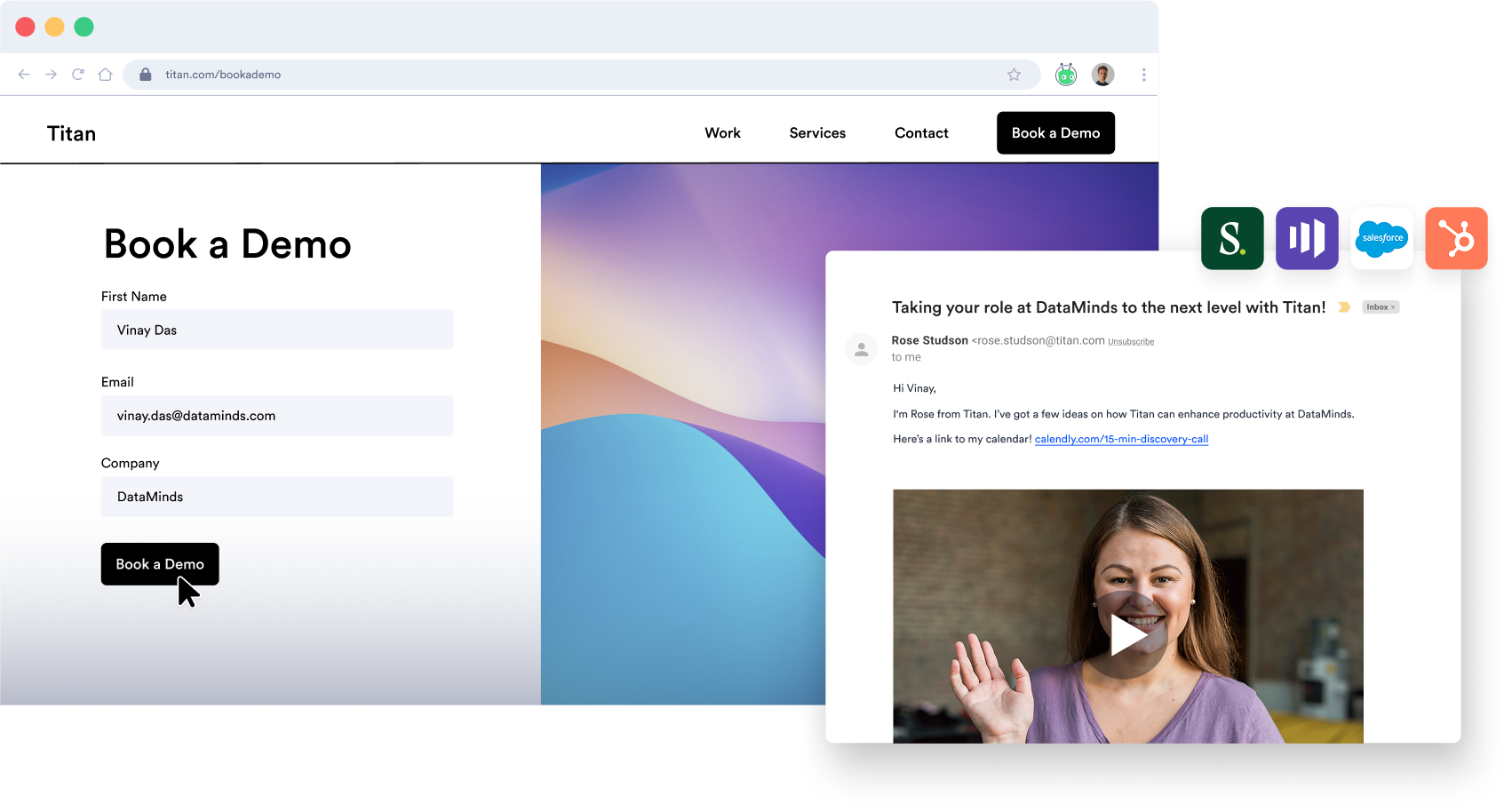
Task: Click the green mantis browser extension icon
Action: (1065, 75)
